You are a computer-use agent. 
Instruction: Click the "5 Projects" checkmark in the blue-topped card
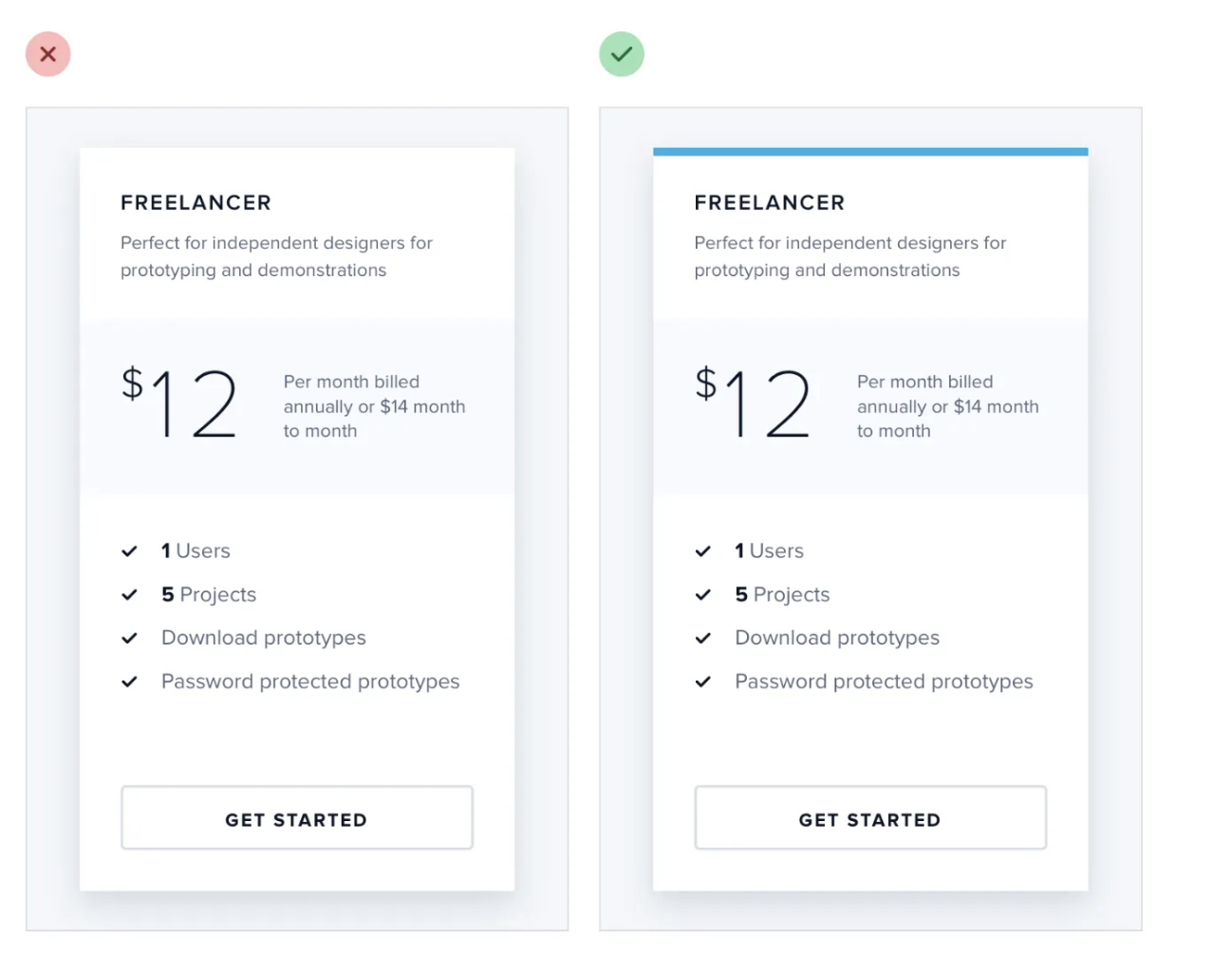(703, 595)
